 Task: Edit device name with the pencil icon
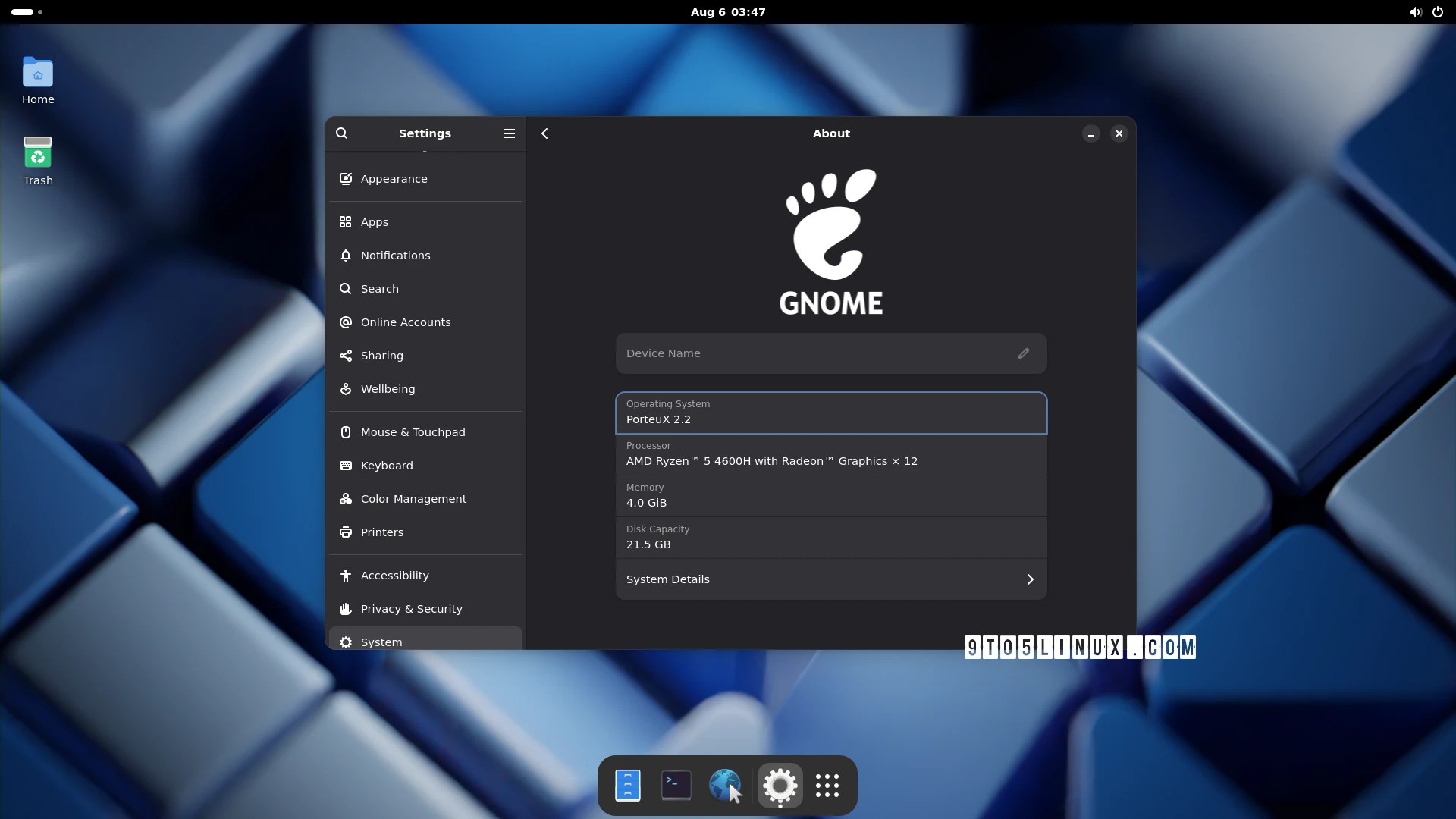[1023, 353]
